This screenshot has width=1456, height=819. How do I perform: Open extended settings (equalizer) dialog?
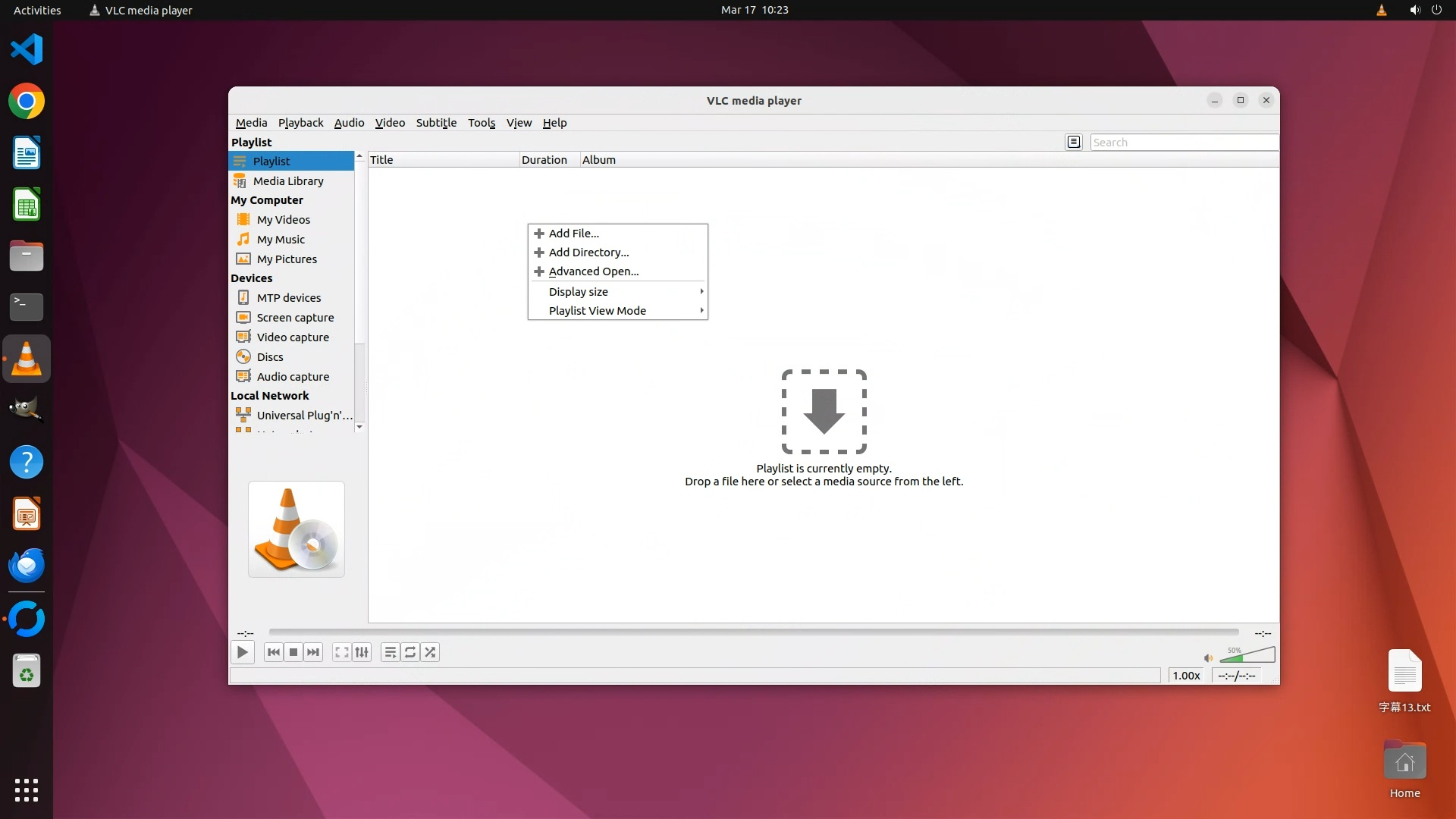click(362, 652)
